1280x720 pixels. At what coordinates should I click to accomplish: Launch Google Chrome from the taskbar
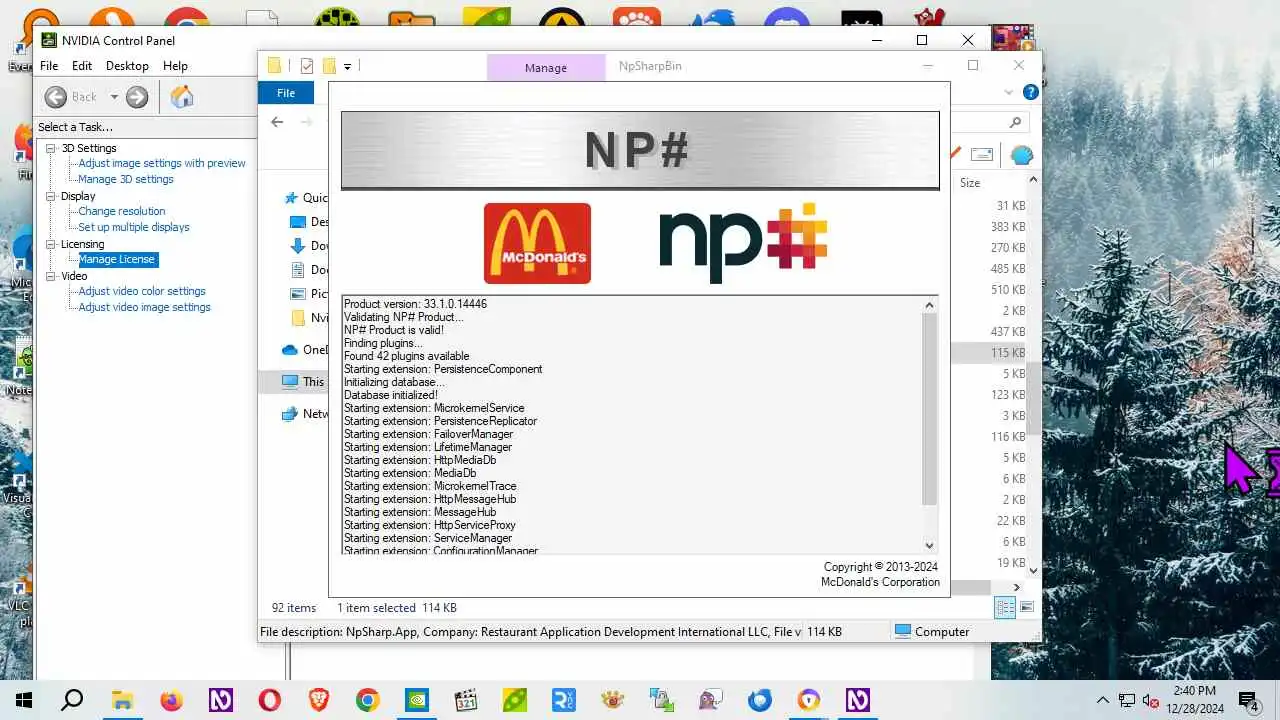point(367,700)
